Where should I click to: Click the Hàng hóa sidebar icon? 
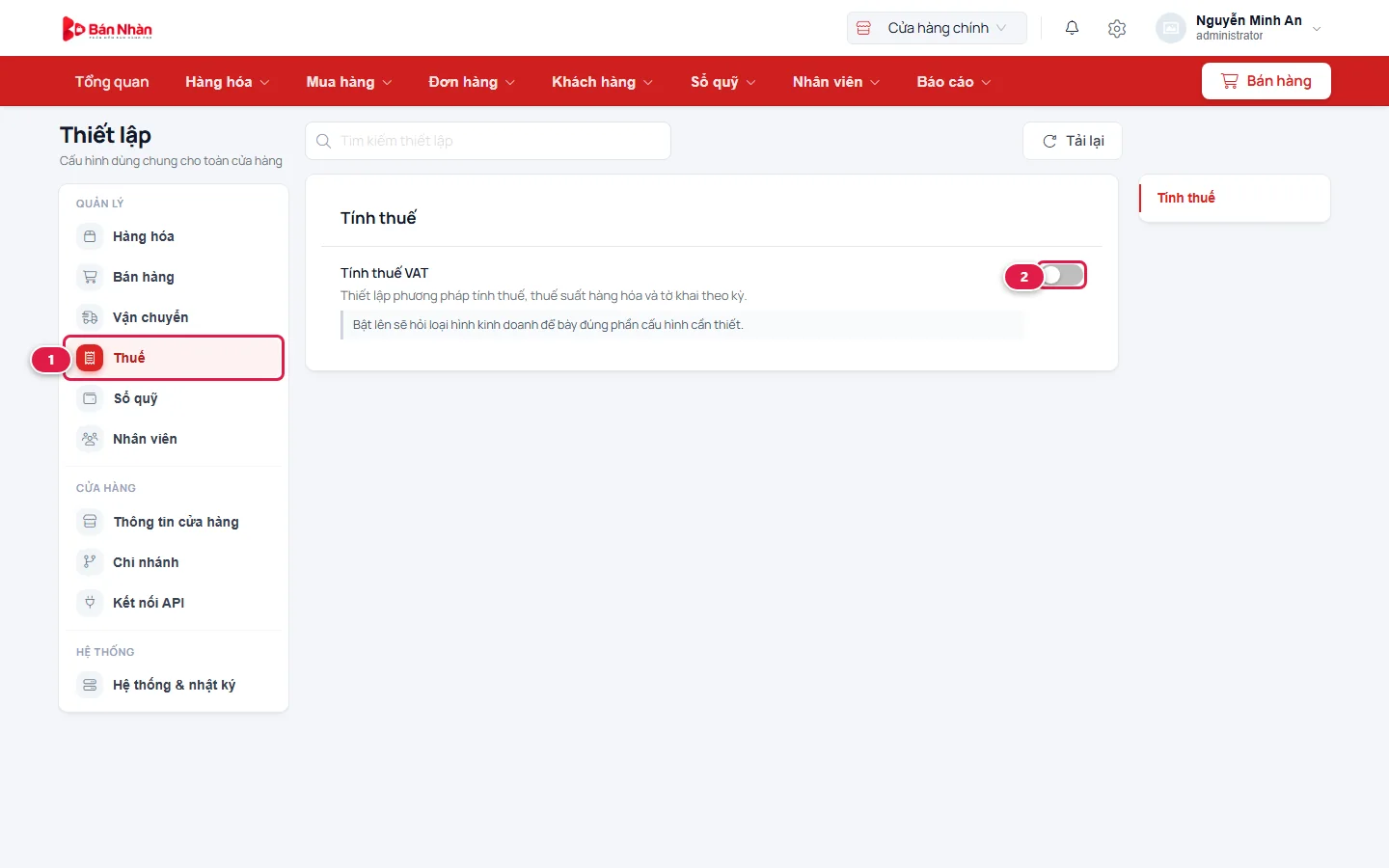[x=90, y=236]
